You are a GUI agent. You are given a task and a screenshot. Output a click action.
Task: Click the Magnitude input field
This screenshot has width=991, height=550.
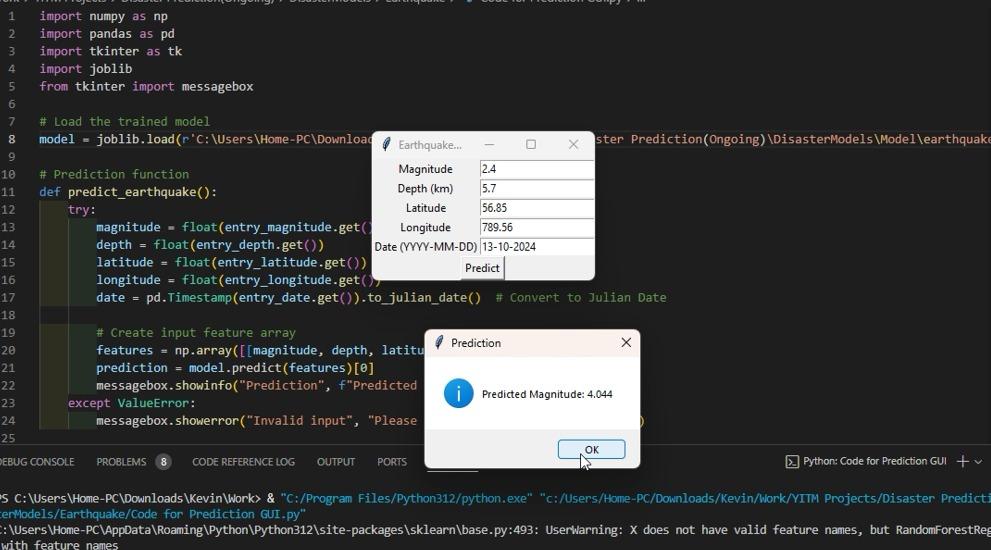coord(537,169)
